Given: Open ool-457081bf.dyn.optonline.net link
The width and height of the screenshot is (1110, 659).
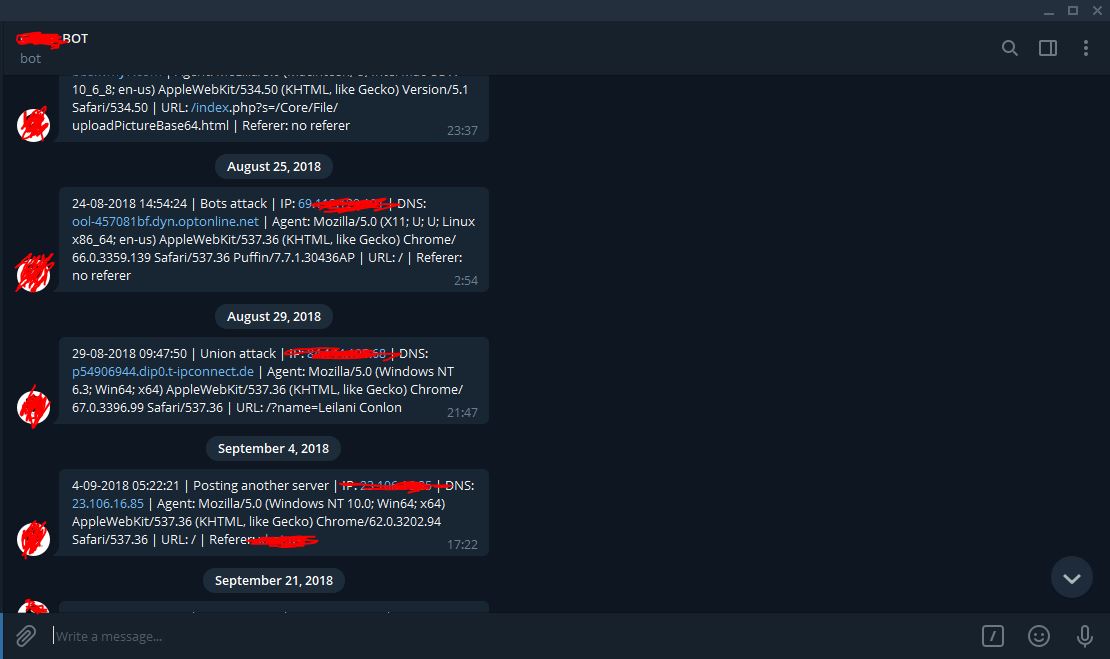Looking at the screenshot, I should coord(165,222).
